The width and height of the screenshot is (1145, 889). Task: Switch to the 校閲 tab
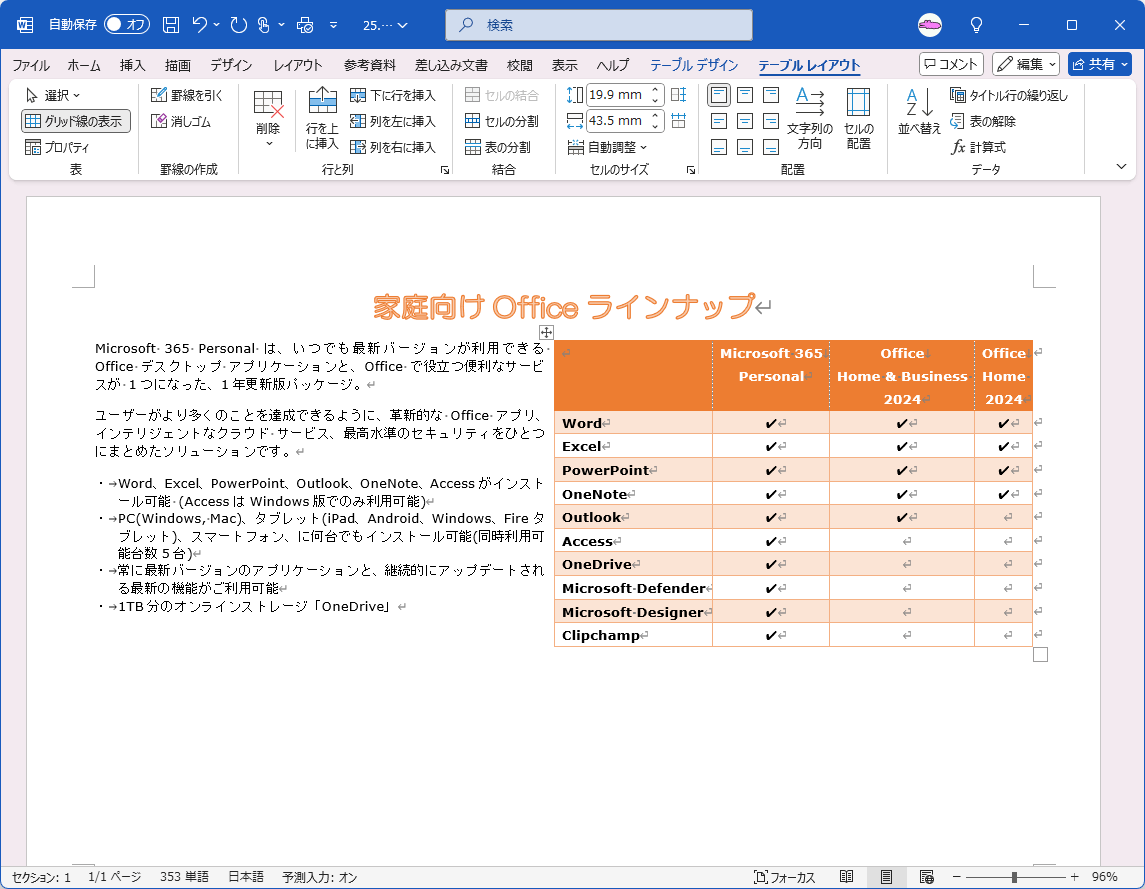point(520,65)
